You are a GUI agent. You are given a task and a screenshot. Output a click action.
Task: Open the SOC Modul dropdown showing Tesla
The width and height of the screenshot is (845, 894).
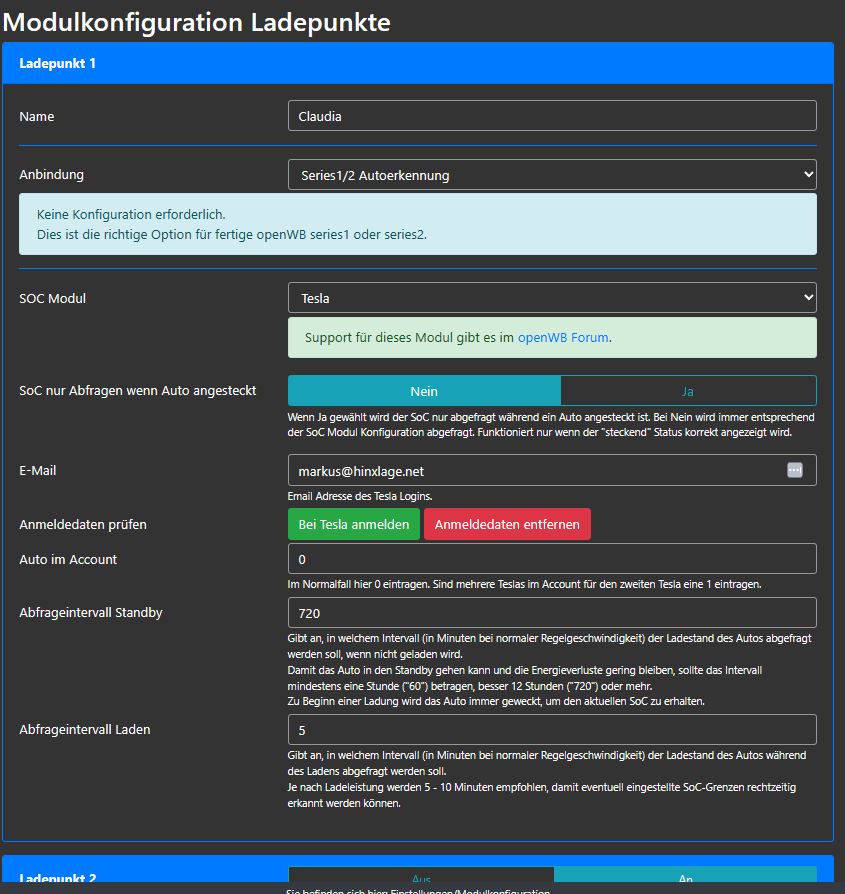coord(552,298)
